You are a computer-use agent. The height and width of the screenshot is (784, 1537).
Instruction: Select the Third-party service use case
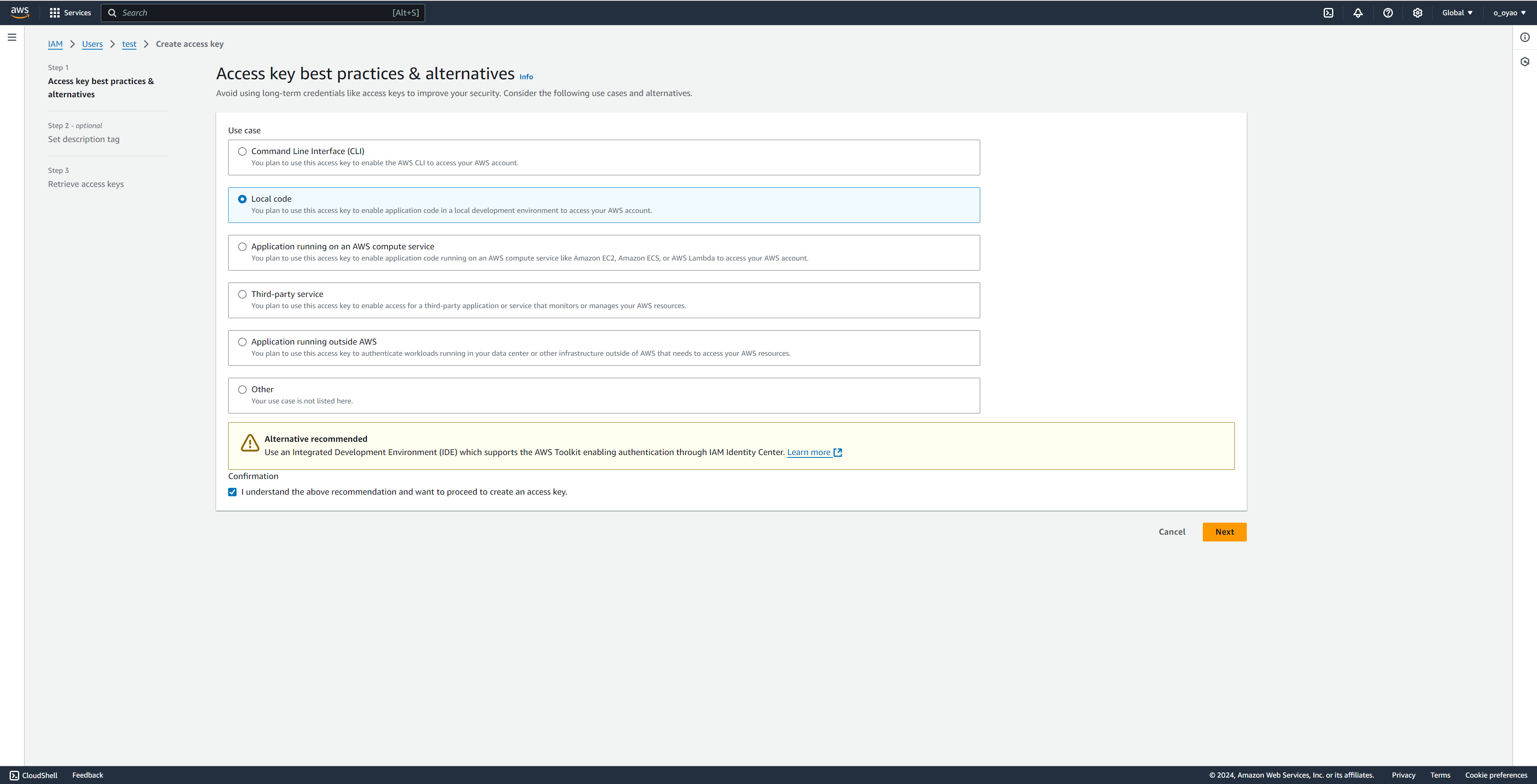pyautogui.click(x=242, y=294)
